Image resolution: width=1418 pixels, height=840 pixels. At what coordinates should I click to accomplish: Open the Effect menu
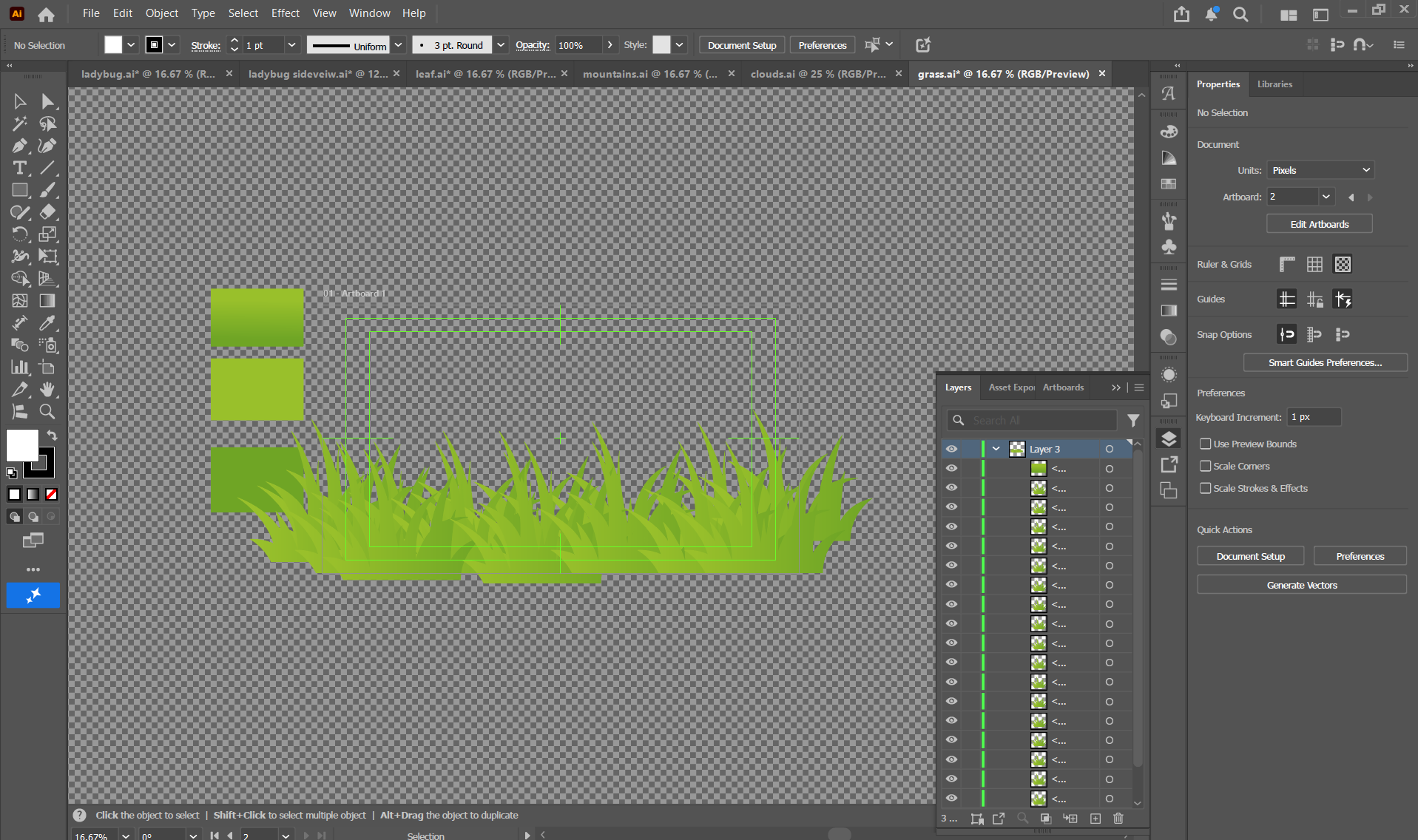coord(286,13)
